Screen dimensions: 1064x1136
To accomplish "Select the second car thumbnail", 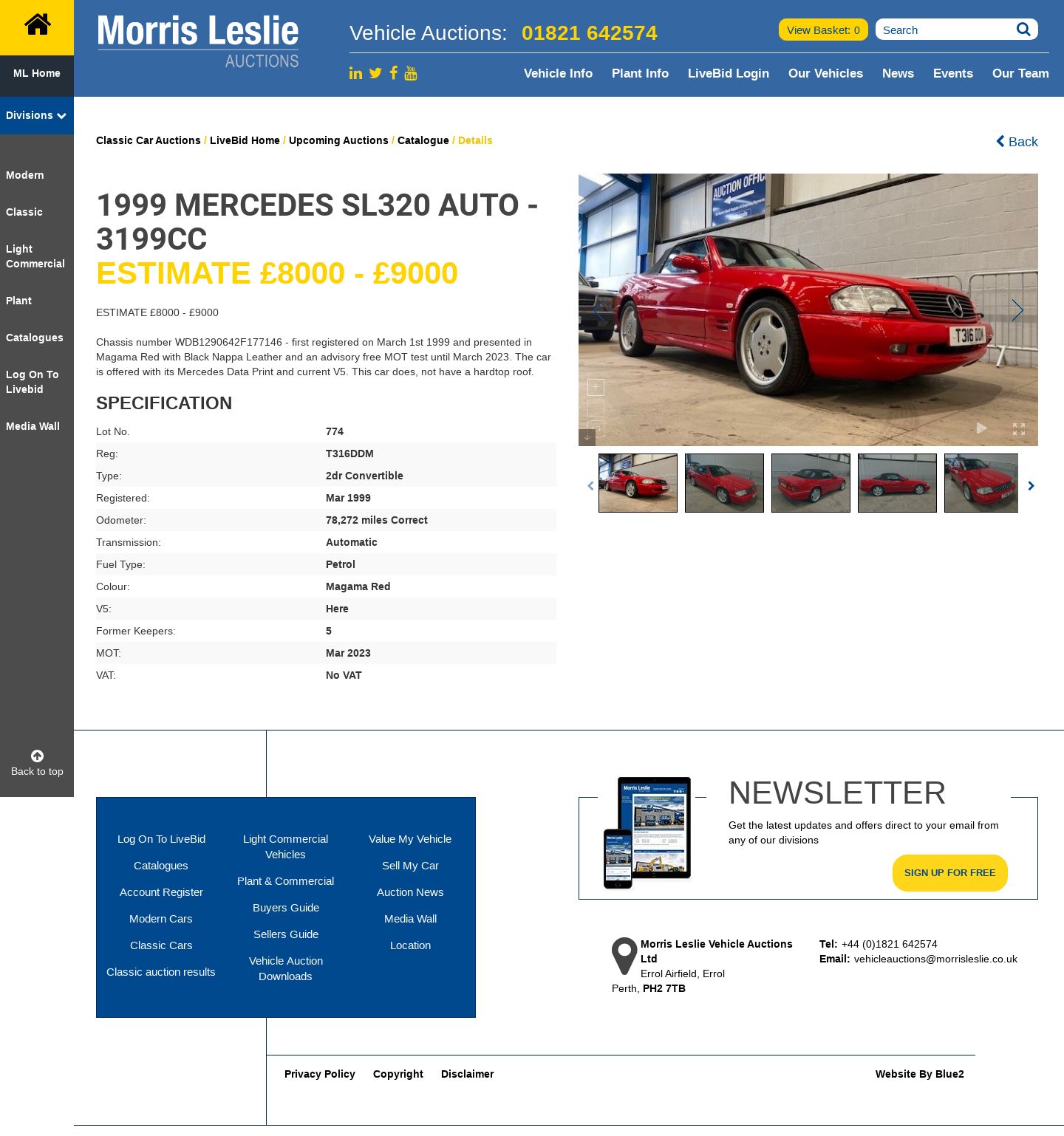I will coord(724,483).
